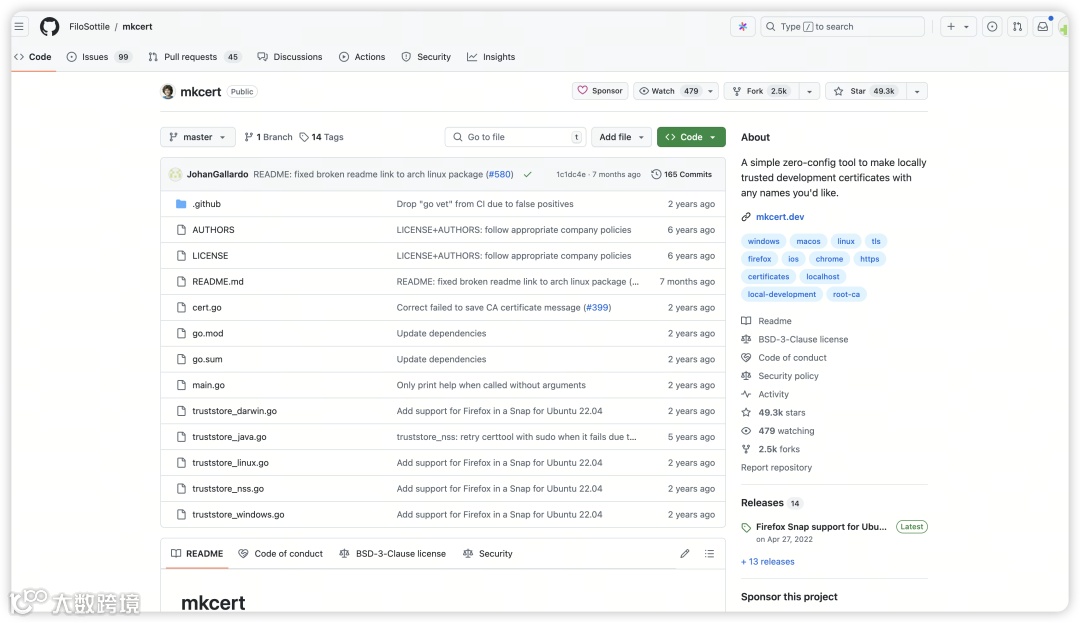
Task: Select the BSD-3-Clause license tab
Action: 393,554
